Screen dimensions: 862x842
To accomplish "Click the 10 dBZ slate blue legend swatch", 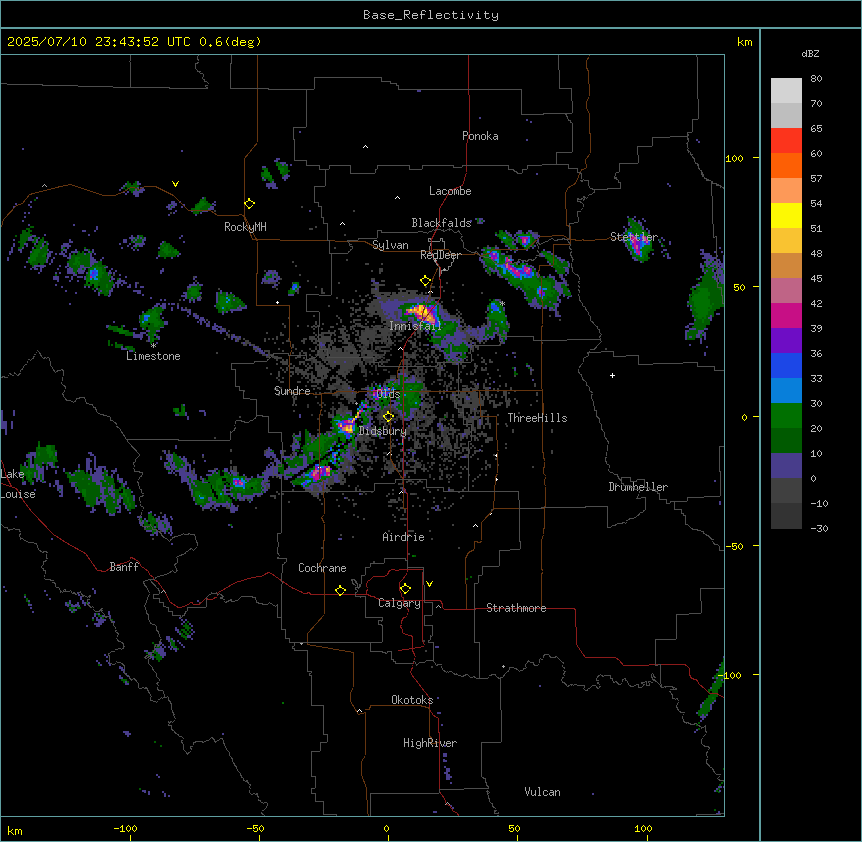I will click(x=786, y=466).
